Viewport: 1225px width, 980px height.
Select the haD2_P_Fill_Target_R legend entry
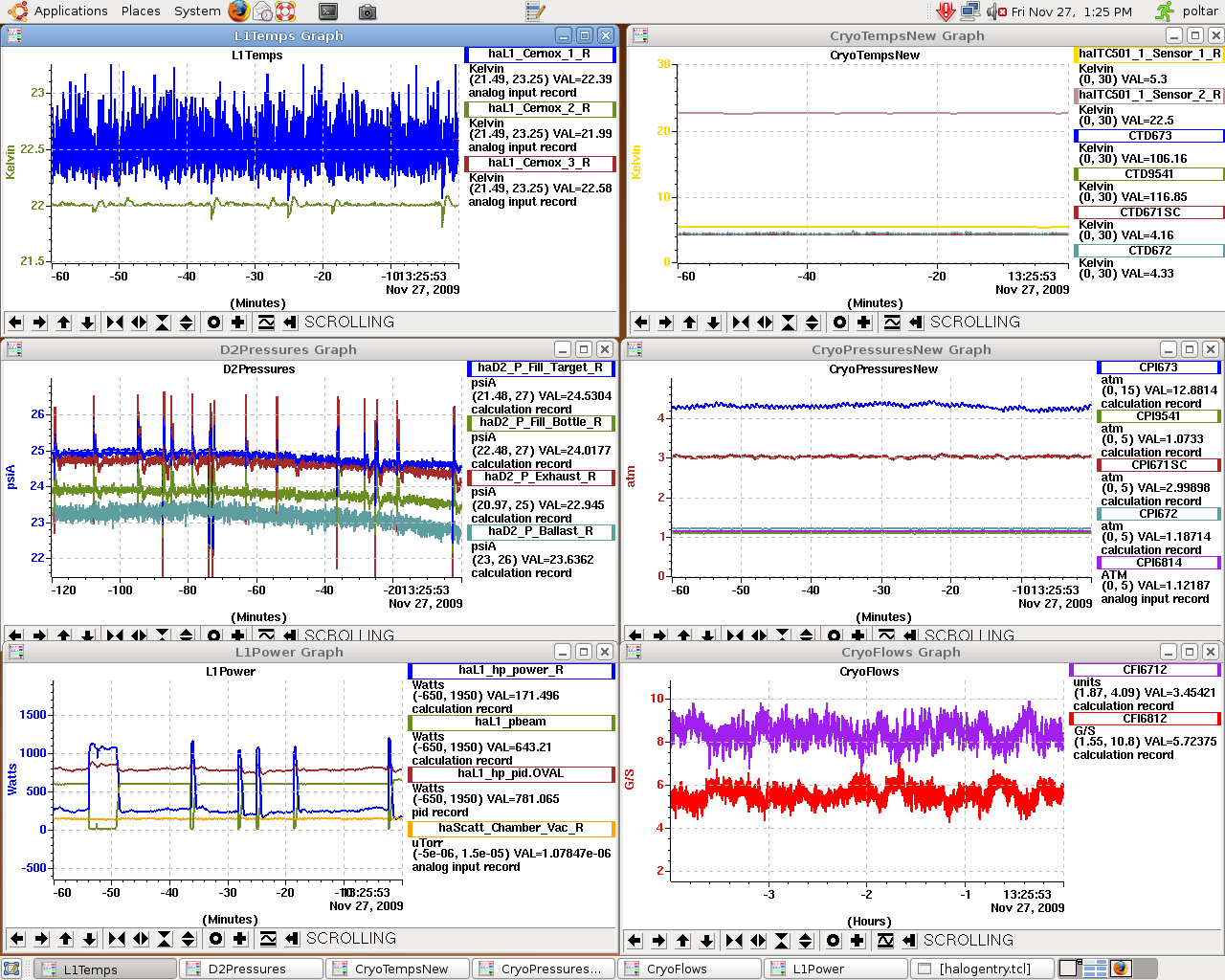point(541,368)
